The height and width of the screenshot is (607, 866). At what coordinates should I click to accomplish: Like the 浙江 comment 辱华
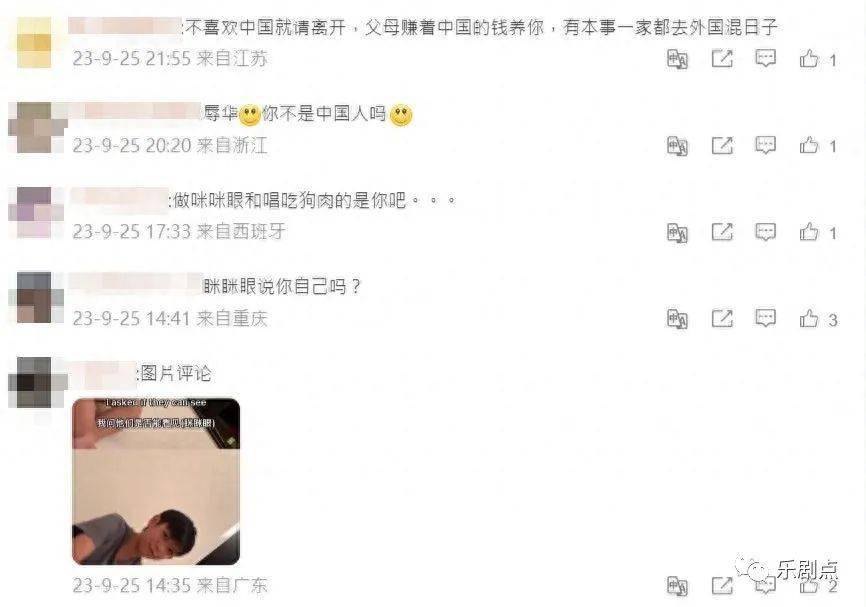click(809, 145)
